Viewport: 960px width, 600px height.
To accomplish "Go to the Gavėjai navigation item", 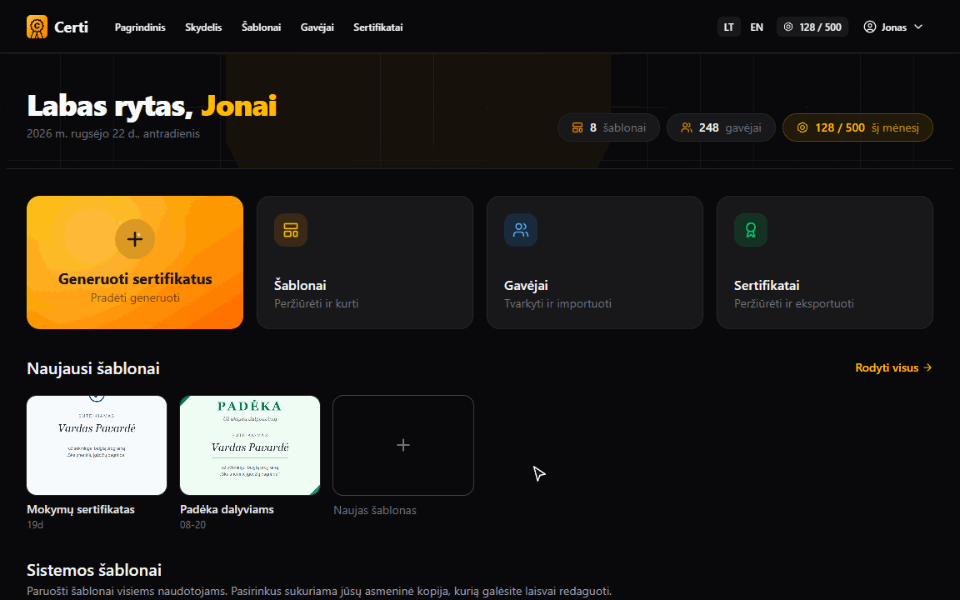I will pyautogui.click(x=317, y=27).
